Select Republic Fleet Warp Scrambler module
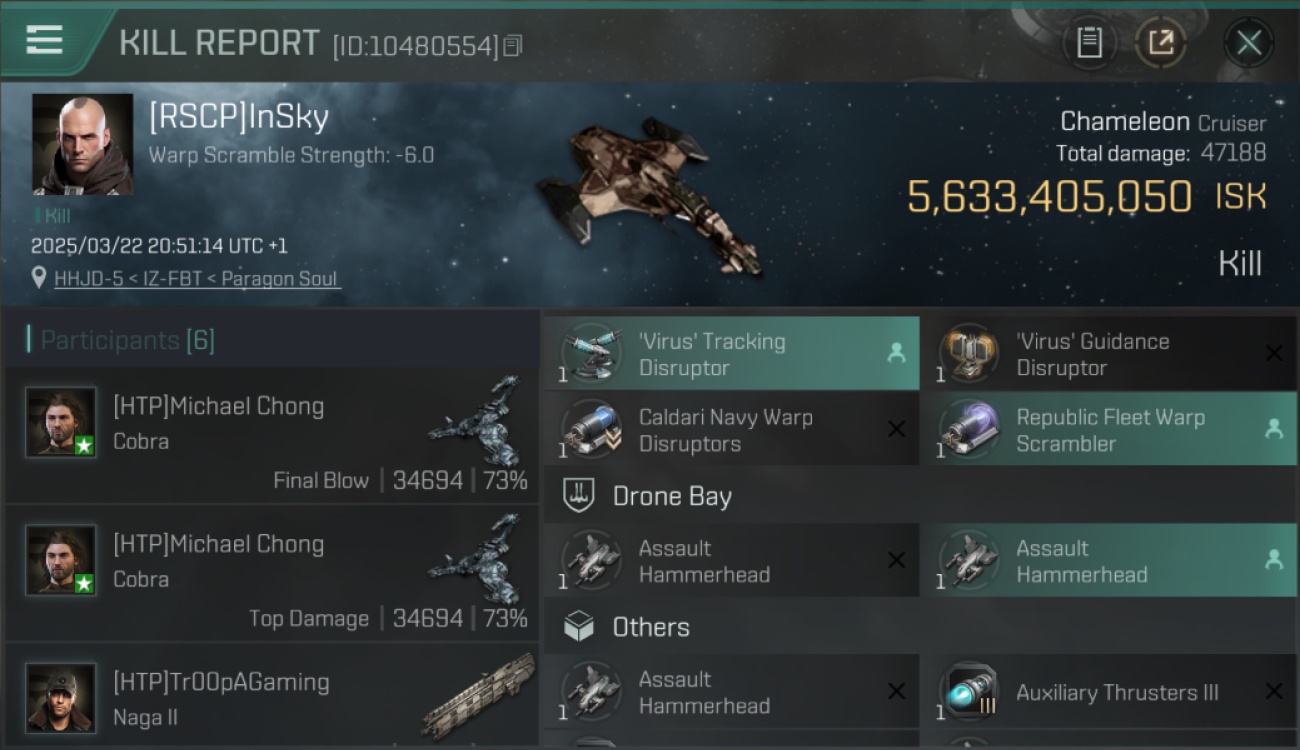The width and height of the screenshot is (1300, 750). tap(1109, 430)
